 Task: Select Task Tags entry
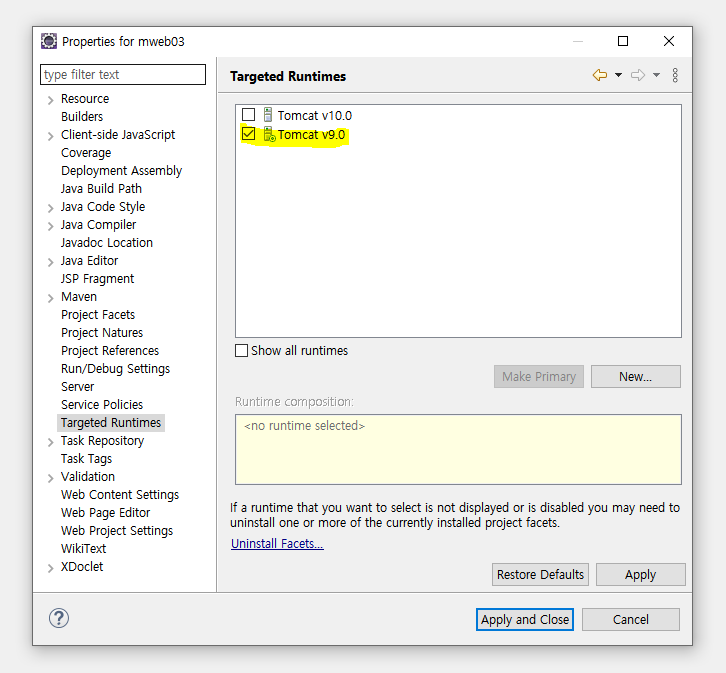(86, 459)
